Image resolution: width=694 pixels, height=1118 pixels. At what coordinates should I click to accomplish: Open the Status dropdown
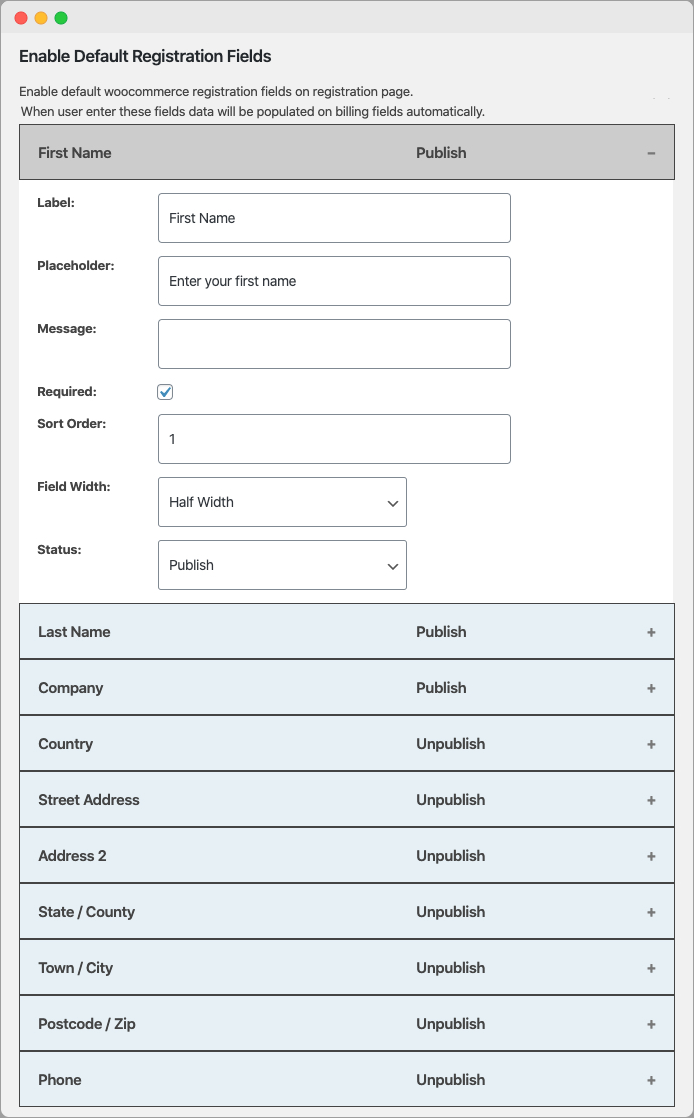tap(282, 565)
